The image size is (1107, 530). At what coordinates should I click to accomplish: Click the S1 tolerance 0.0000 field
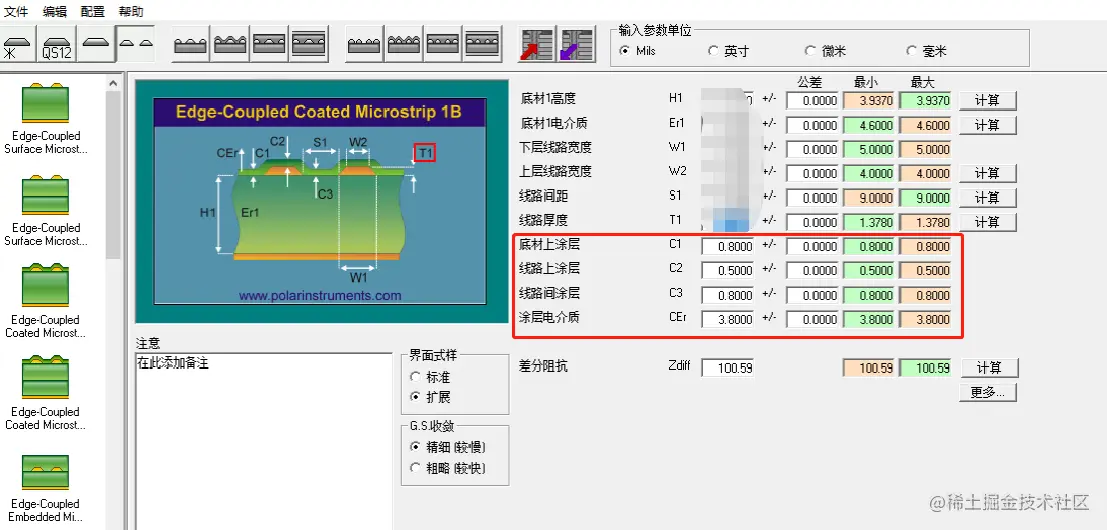pos(813,198)
